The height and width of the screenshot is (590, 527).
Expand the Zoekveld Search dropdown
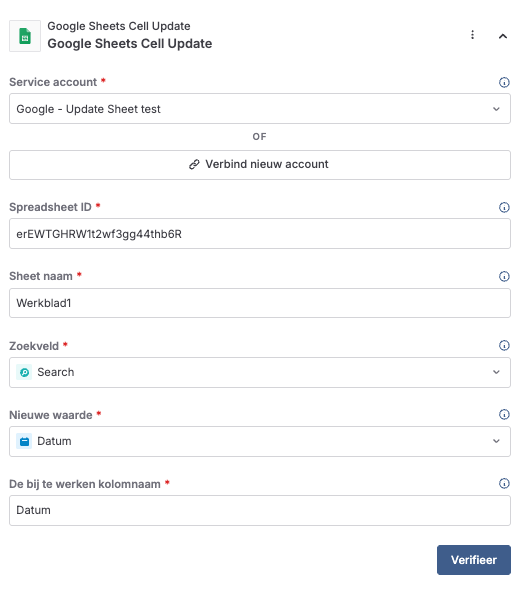tap(260, 372)
